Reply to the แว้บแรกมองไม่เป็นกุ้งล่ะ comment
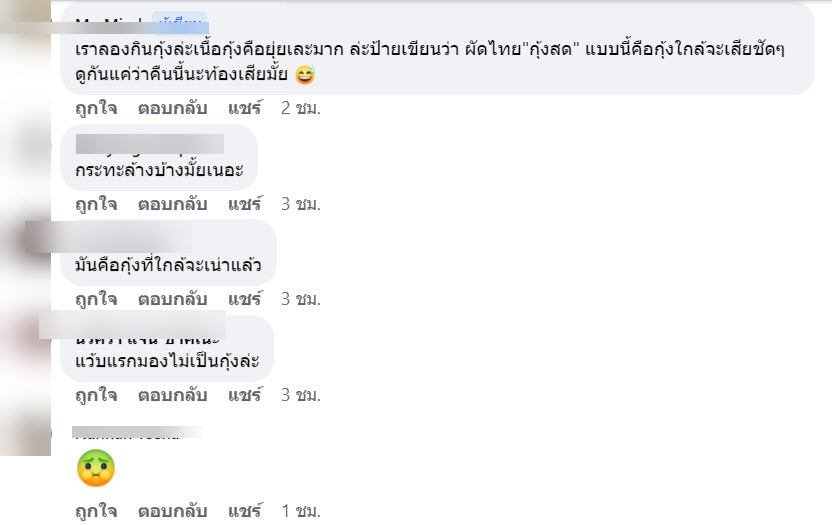This screenshot has width=832, height=525. (x=172, y=395)
